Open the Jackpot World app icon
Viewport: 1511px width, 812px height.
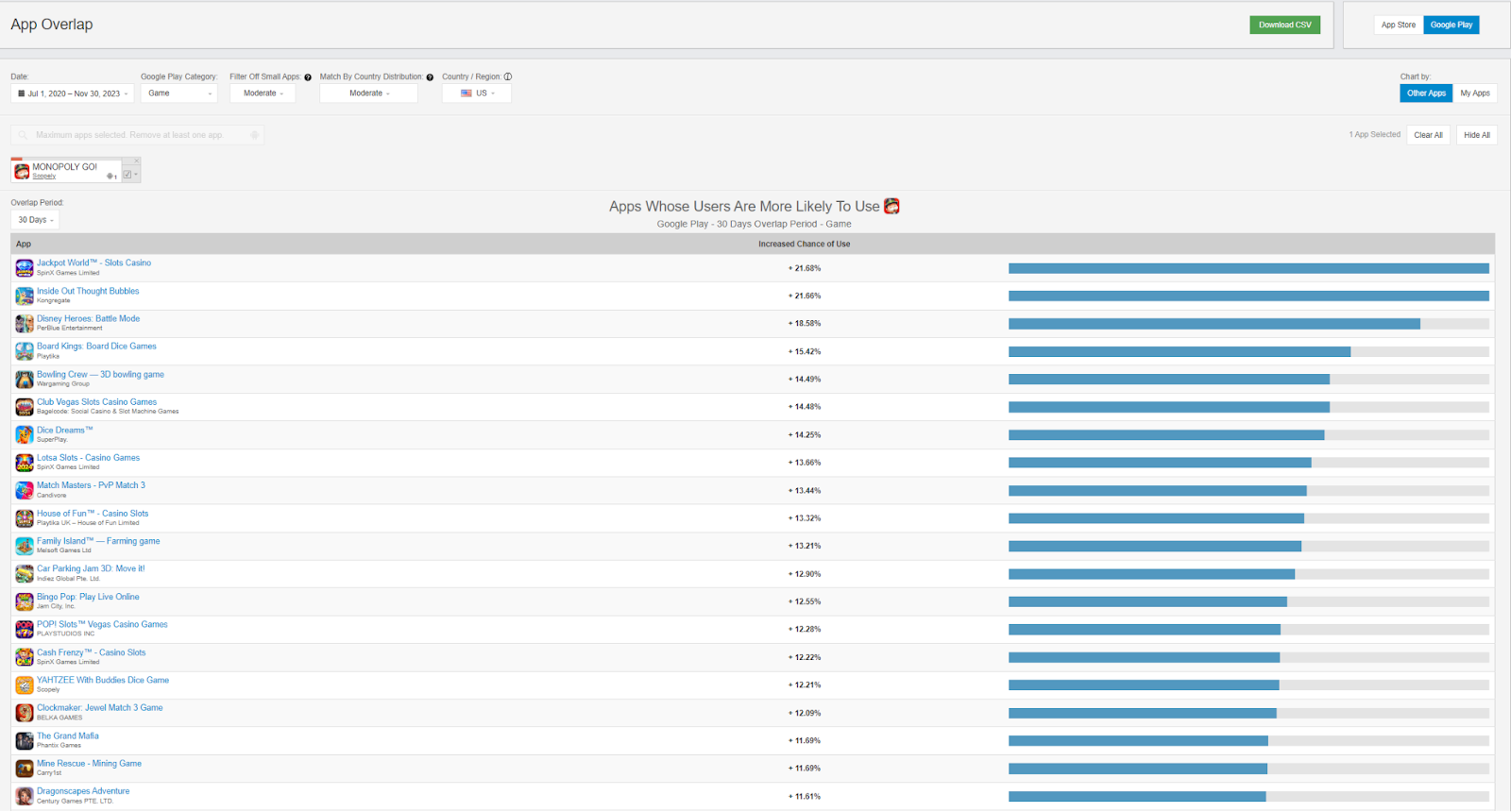point(25,268)
